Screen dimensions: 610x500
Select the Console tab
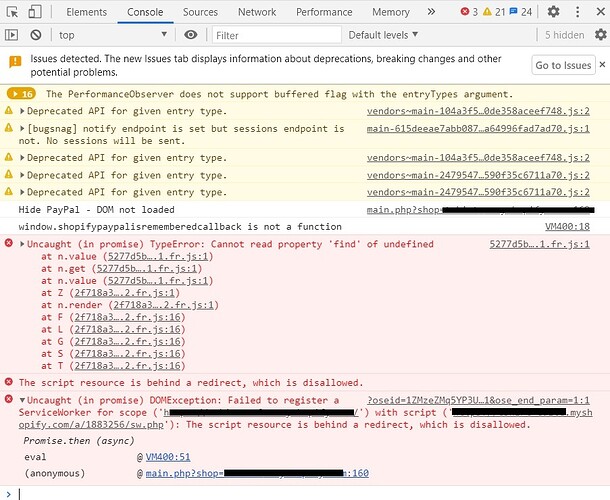click(x=145, y=12)
